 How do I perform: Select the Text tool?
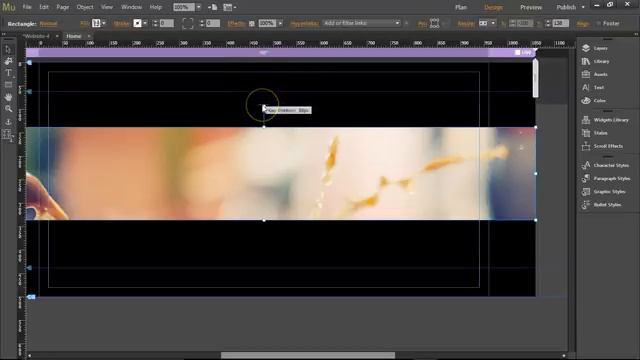coord(8,73)
